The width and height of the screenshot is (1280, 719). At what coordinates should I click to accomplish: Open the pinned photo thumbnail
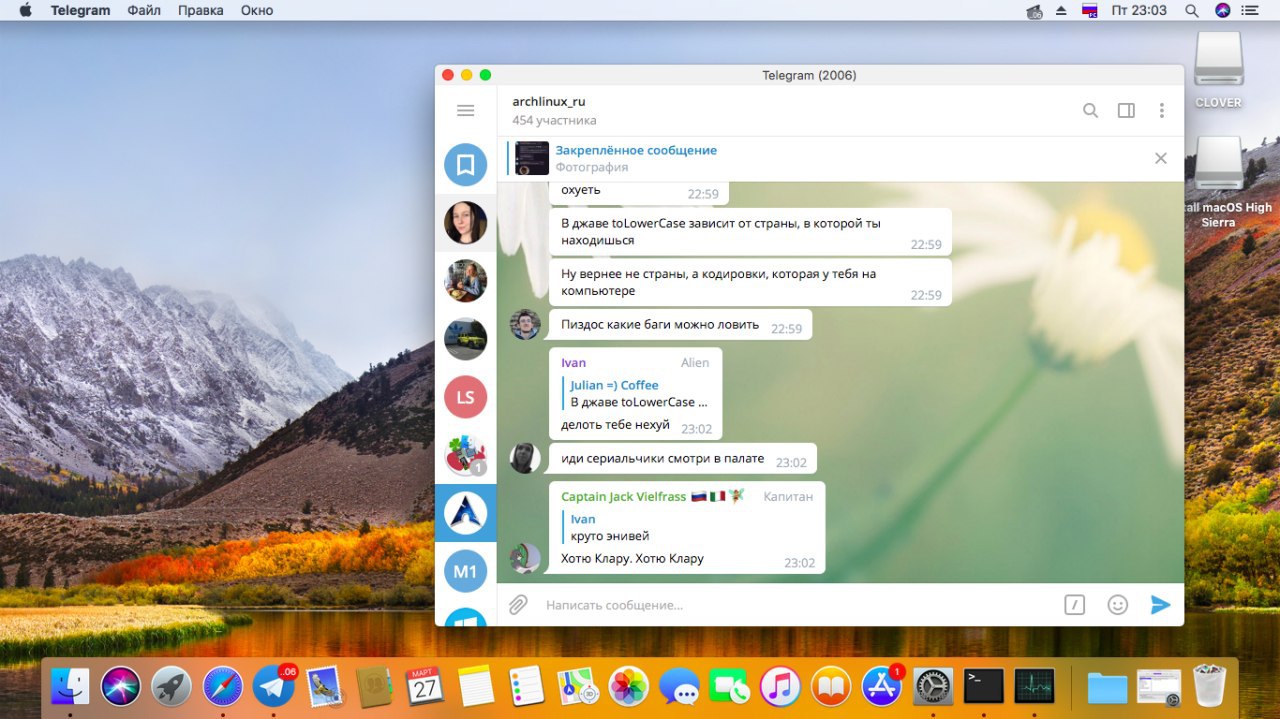pos(532,158)
